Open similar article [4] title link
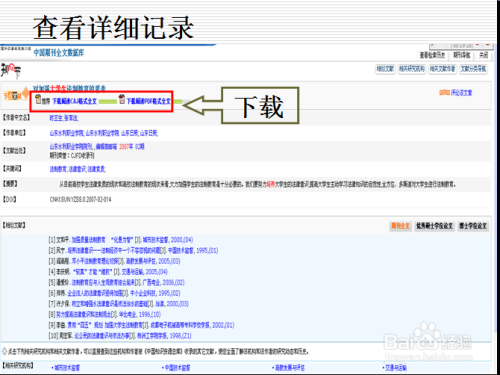 tap(93, 272)
